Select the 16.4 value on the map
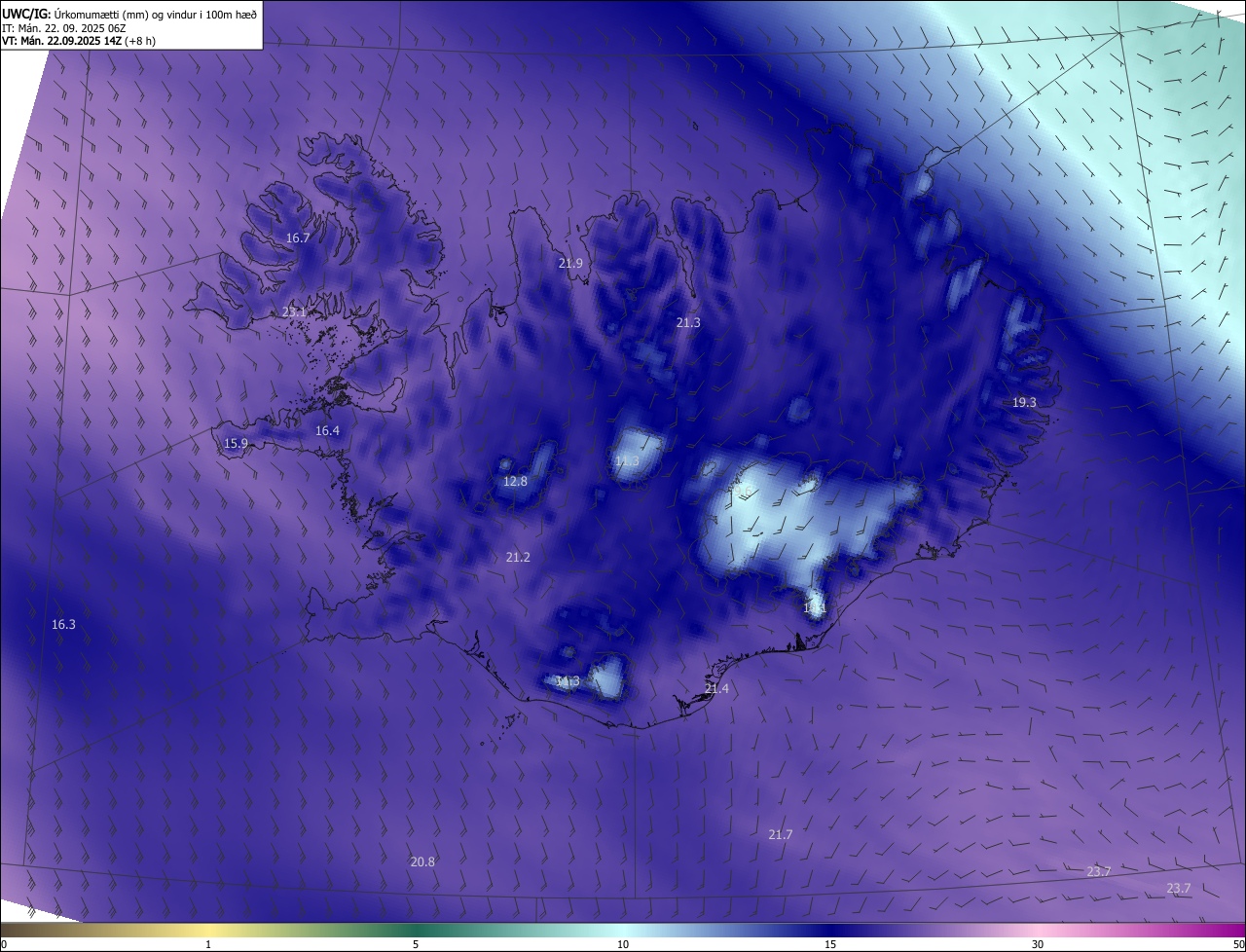 327,430
